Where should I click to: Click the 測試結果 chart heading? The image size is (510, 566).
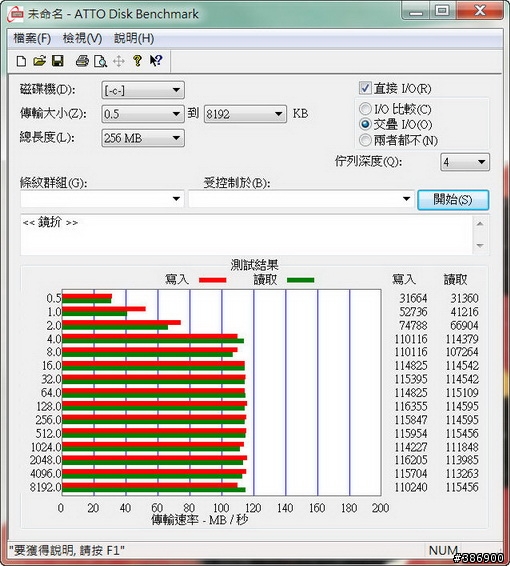pos(254,265)
